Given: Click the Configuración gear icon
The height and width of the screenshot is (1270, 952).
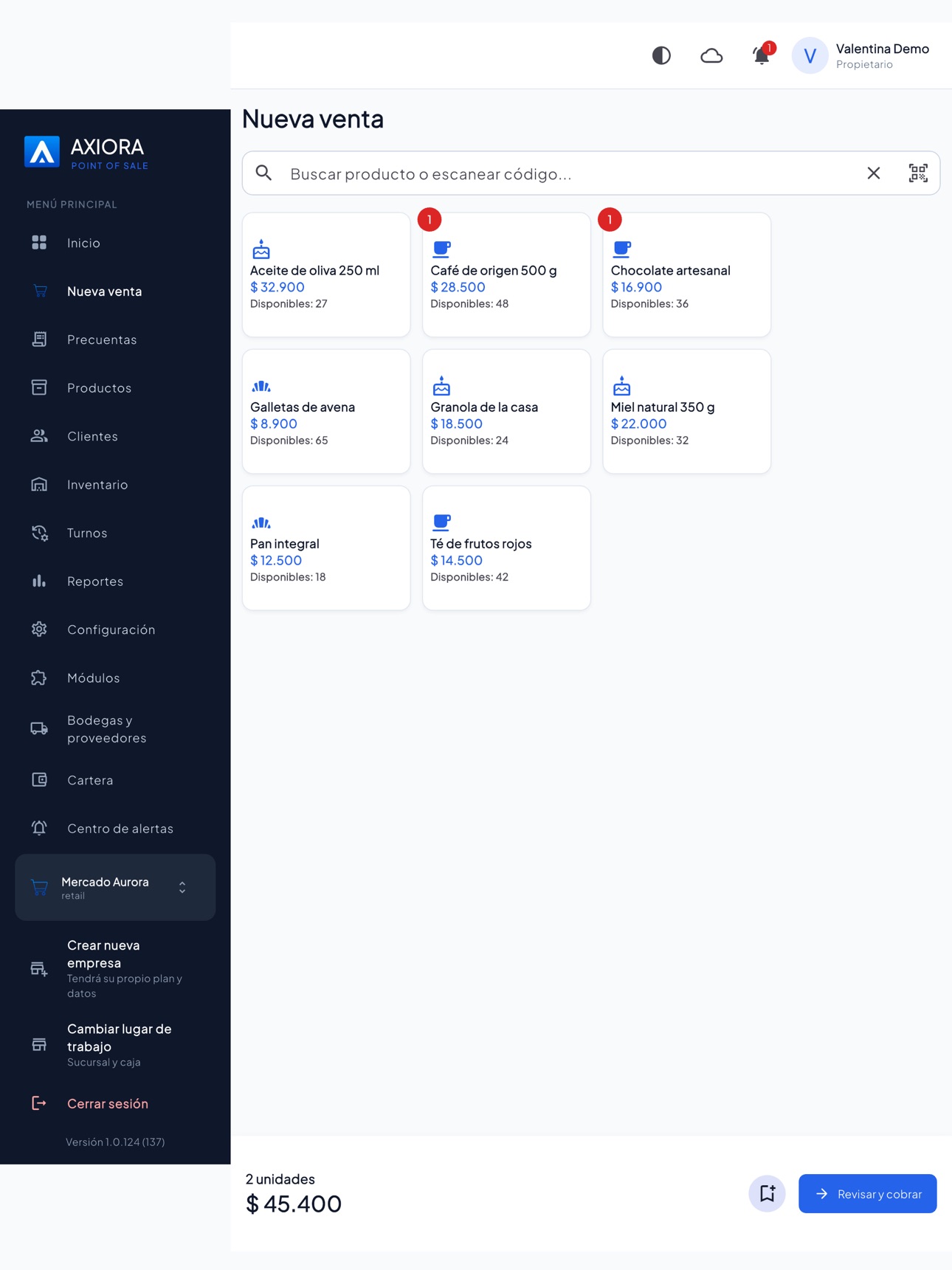Looking at the screenshot, I should 39,629.
